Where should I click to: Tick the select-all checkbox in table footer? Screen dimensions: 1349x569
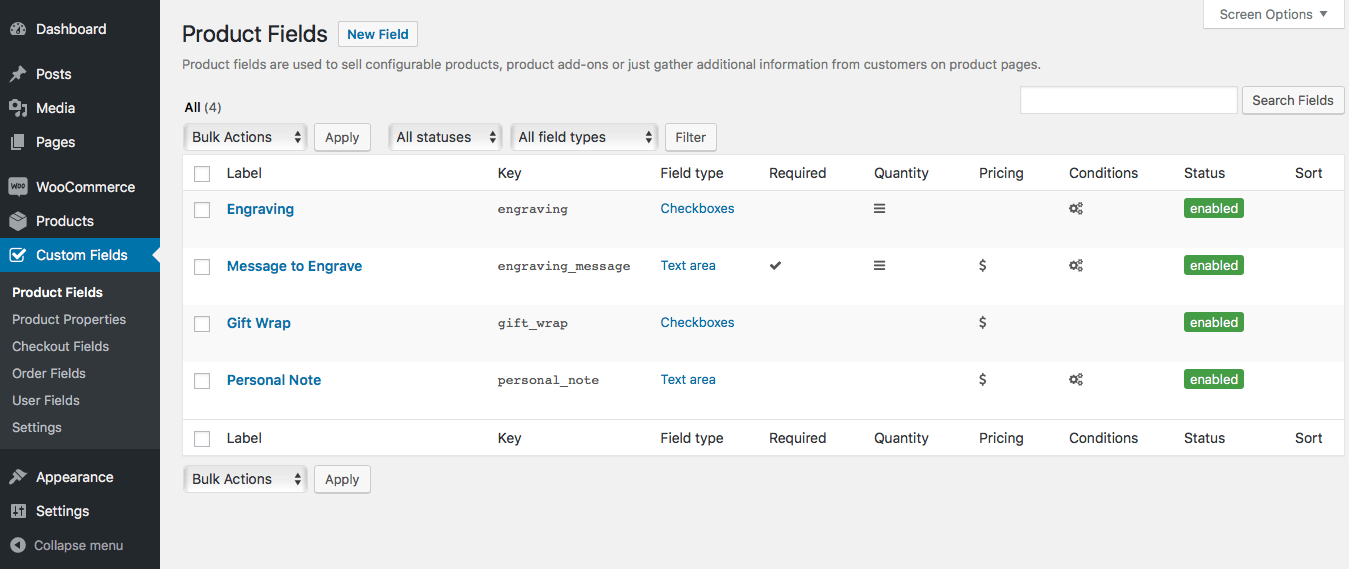(202, 439)
